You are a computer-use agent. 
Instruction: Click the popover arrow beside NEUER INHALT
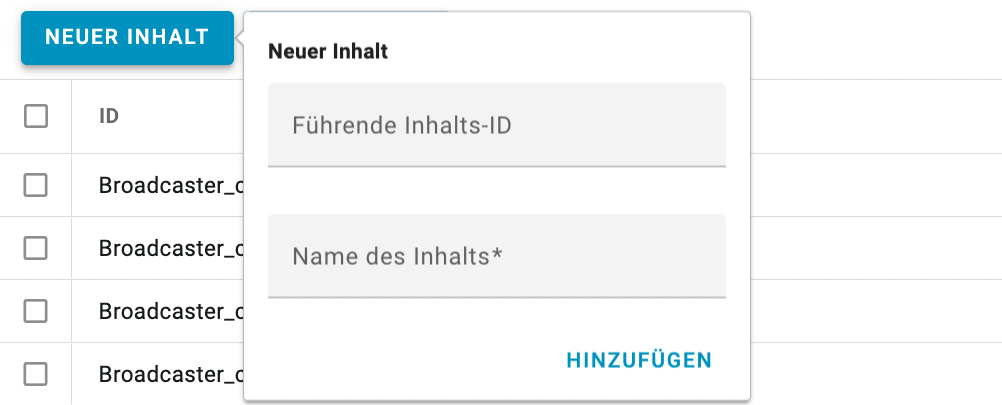point(240,39)
